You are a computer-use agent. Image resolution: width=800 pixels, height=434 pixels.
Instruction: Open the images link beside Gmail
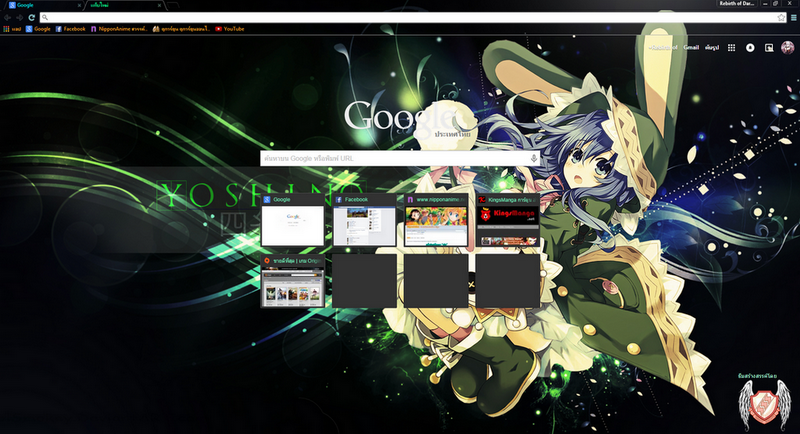coord(712,47)
